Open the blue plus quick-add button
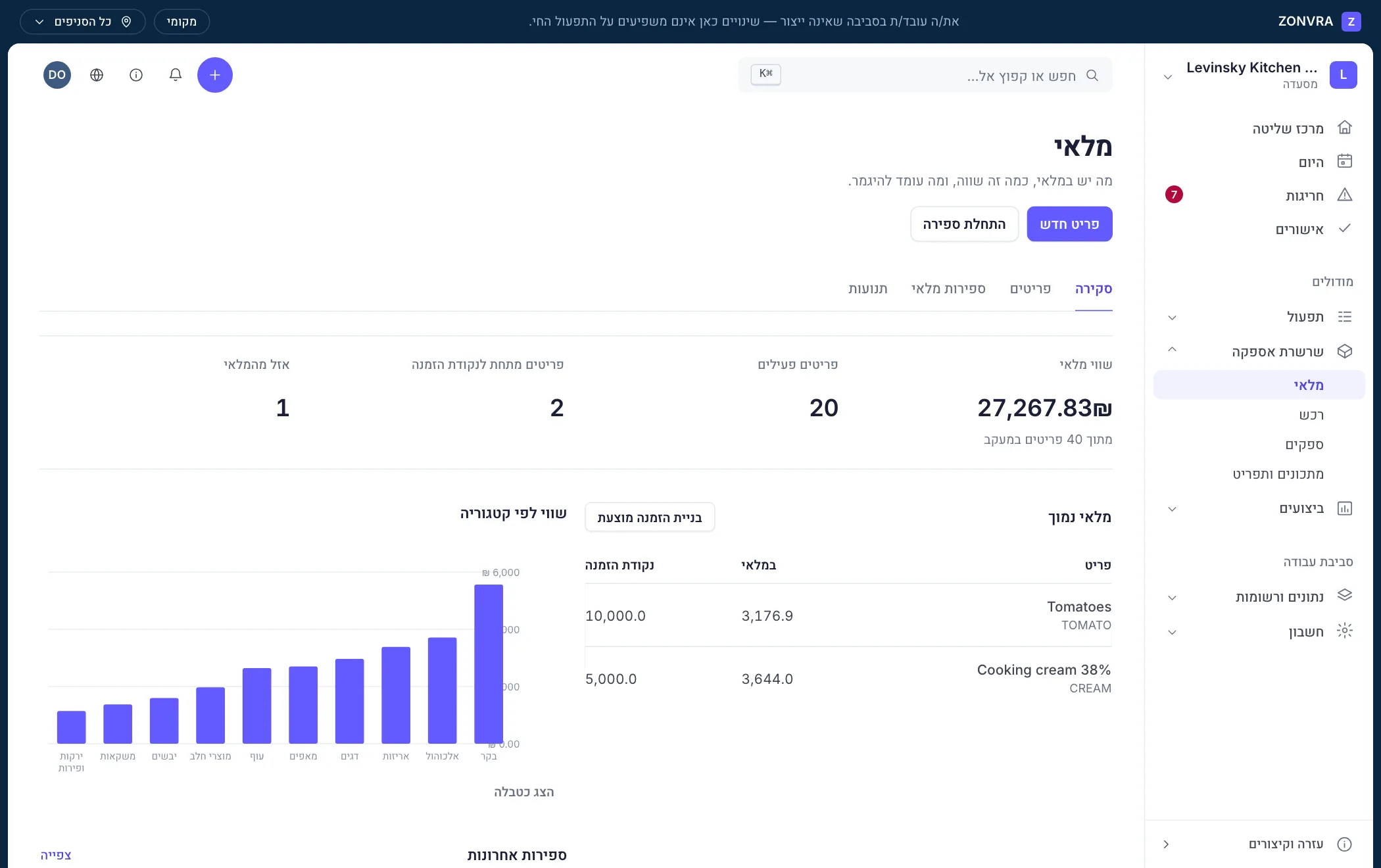 (x=215, y=75)
